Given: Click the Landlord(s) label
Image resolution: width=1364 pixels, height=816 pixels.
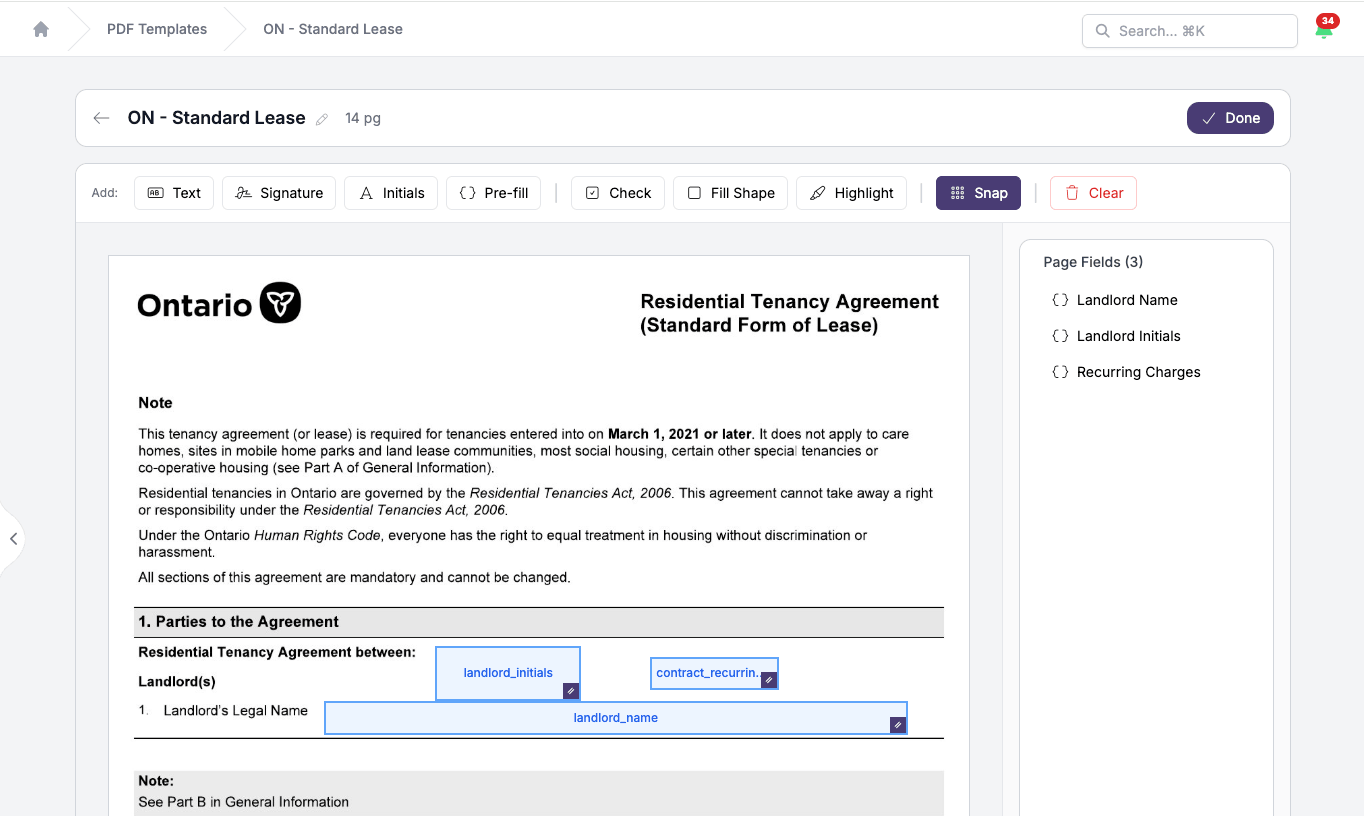Looking at the screenshot, I should point(177,682).
